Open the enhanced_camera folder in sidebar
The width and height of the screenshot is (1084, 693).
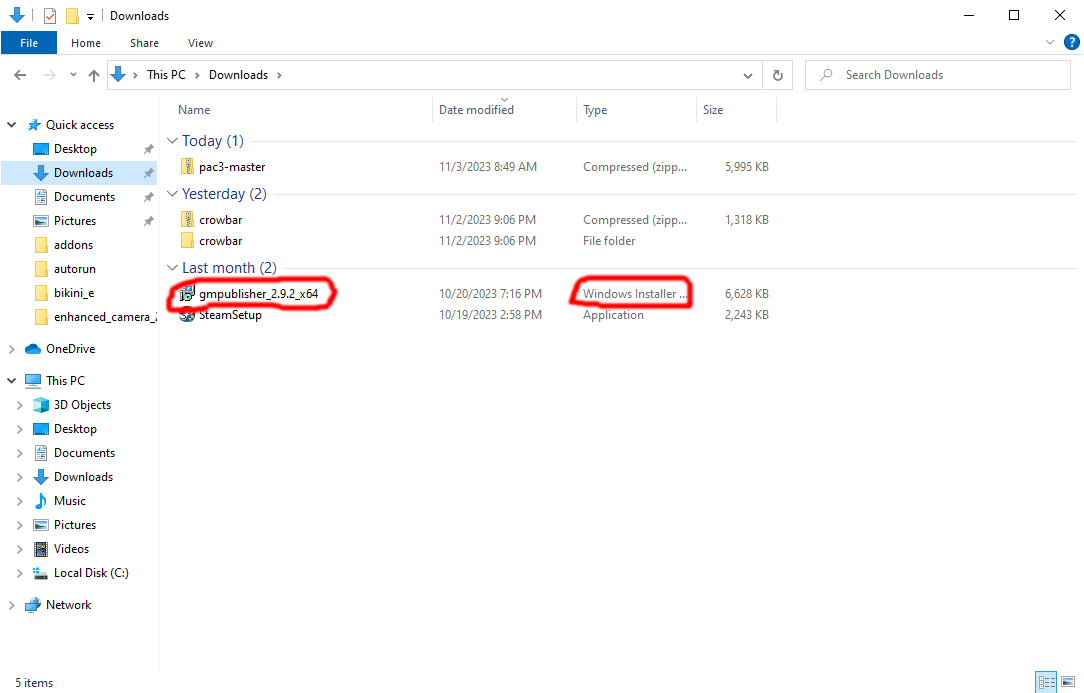click(x=105, y=317)
